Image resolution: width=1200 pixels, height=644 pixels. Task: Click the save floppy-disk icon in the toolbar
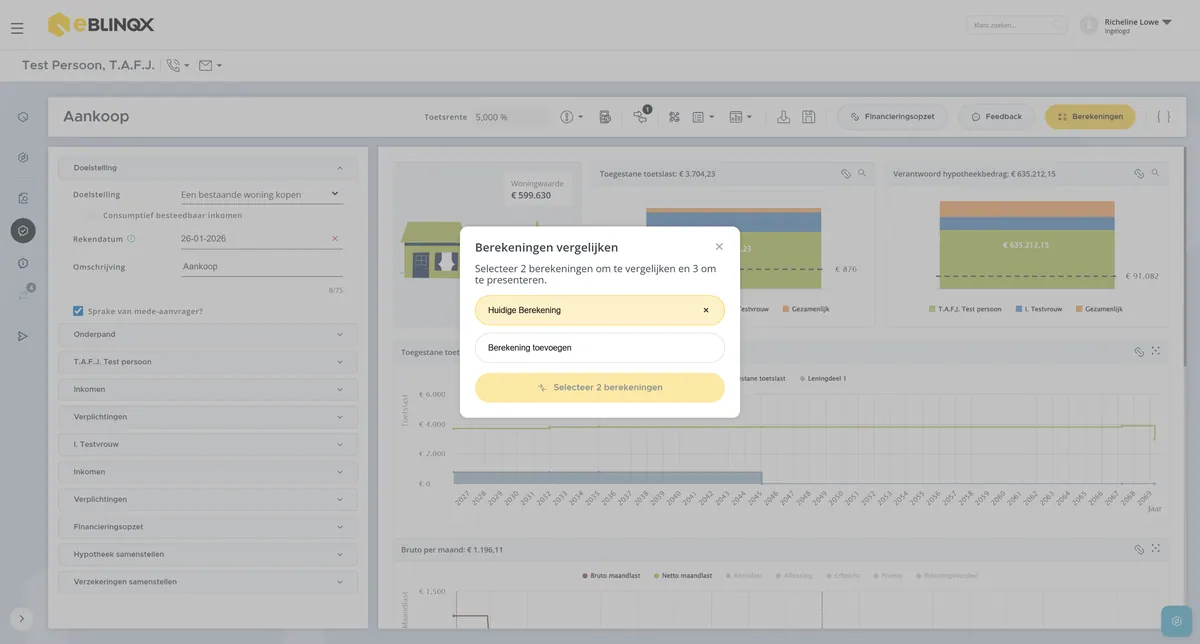[x=809, y=117]
